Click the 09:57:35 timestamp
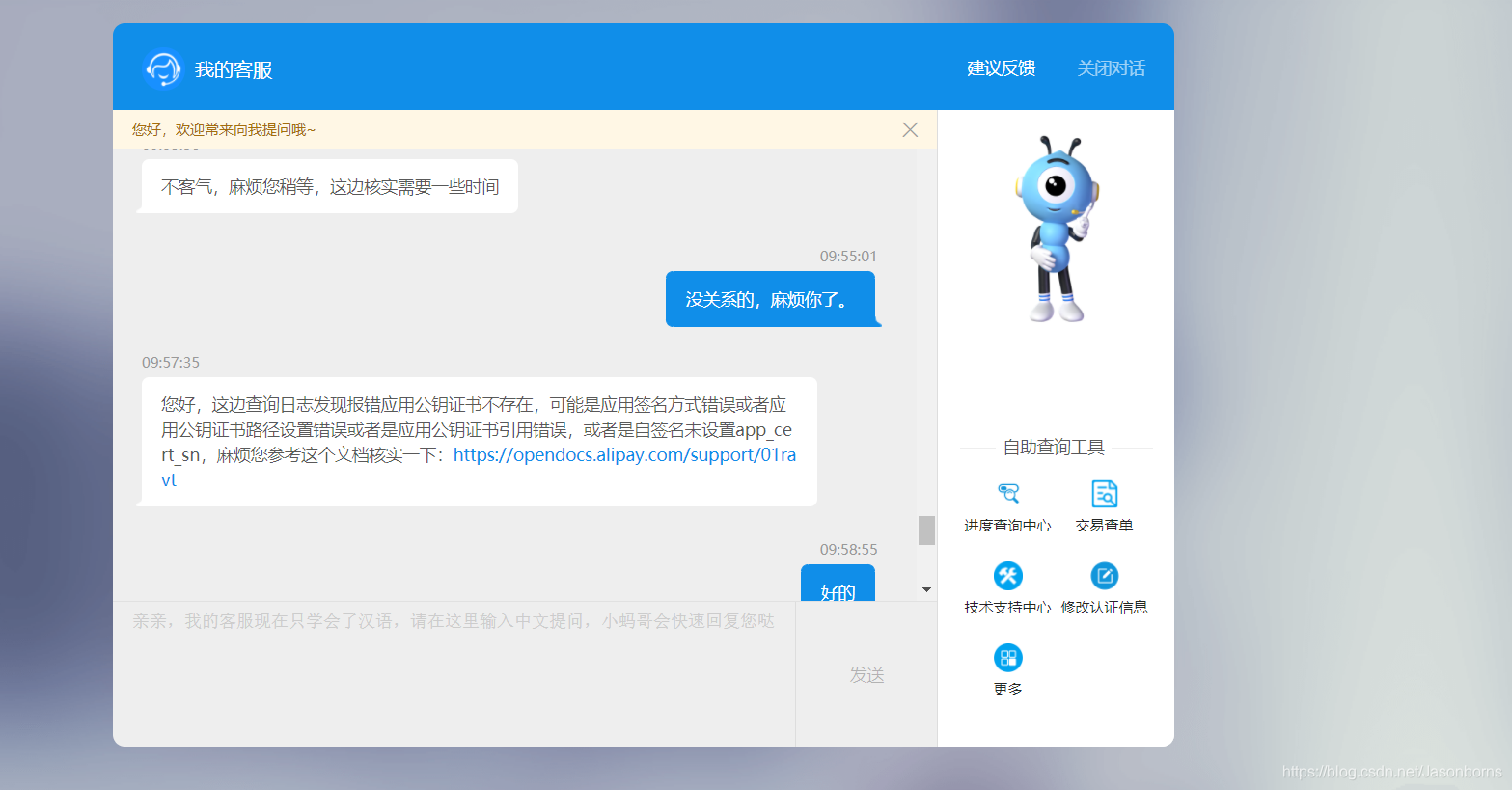The width and height of the screenshot is (1512, 790). click(x=171, y=363)
